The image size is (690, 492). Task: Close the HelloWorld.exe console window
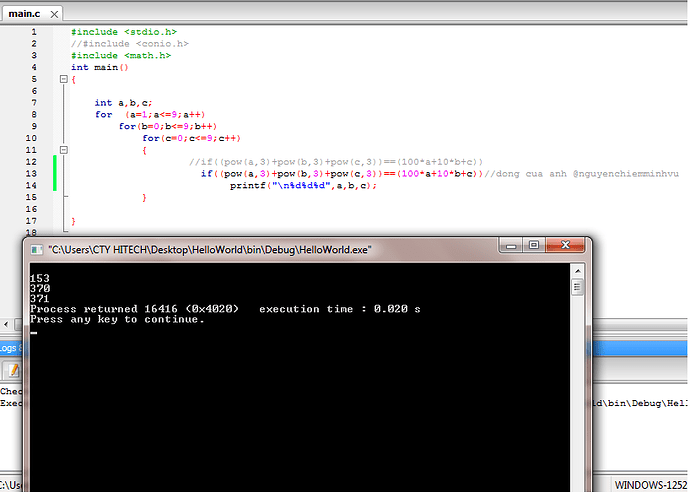(x=566, y=245)
